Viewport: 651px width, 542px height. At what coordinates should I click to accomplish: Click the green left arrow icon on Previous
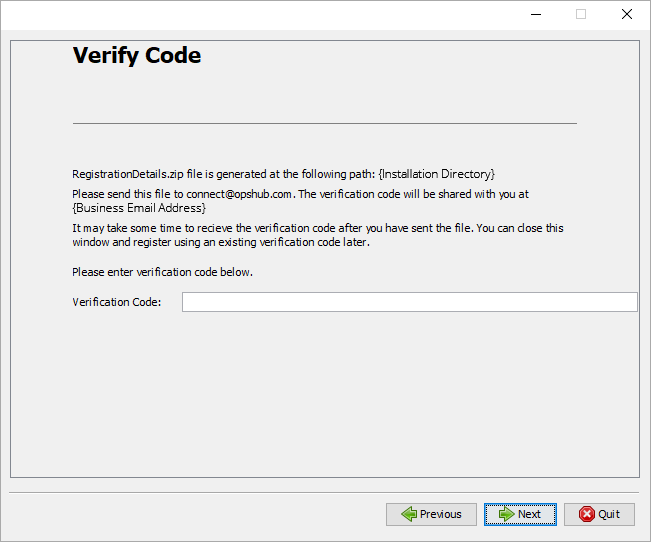click(408, 514)
